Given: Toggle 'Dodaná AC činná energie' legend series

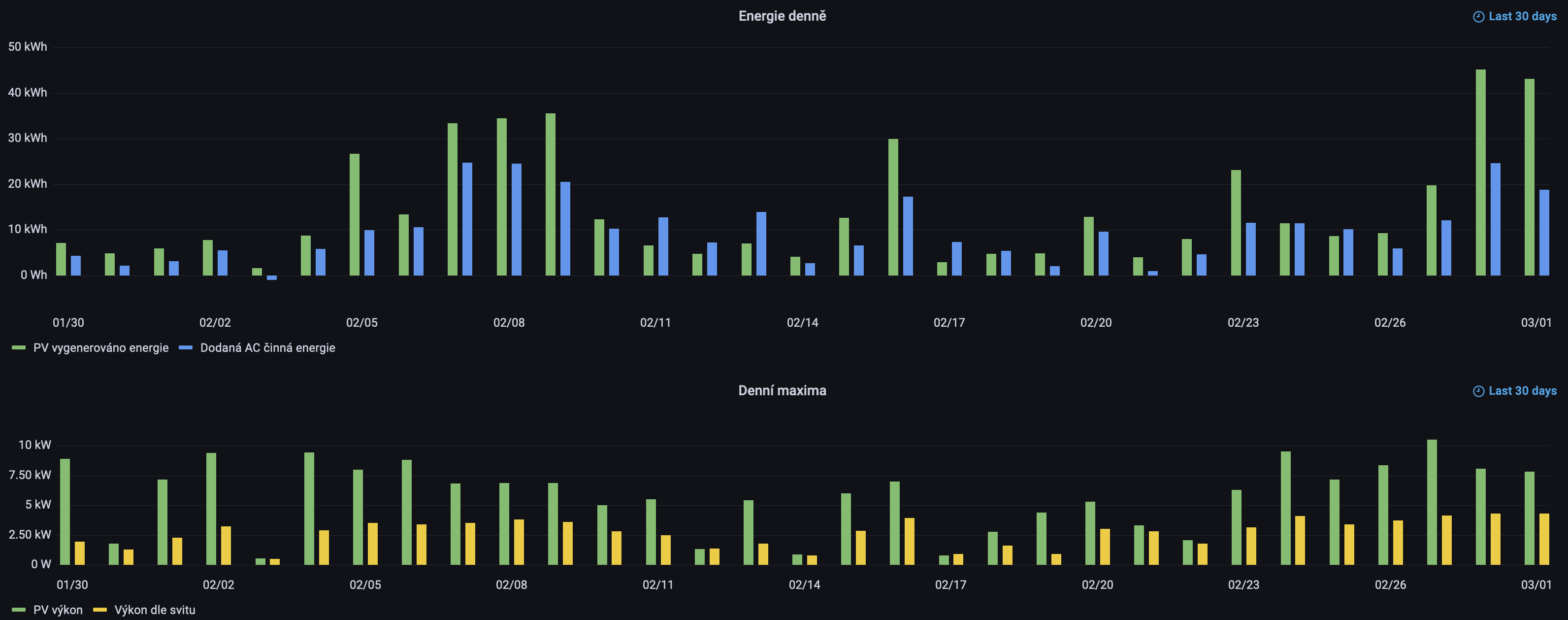Looking at the screenshot, I should pyautogui.click(x=267, y=348).
